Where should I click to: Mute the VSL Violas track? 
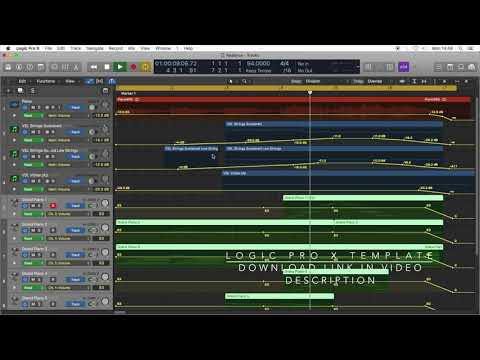tap(33, 181)
